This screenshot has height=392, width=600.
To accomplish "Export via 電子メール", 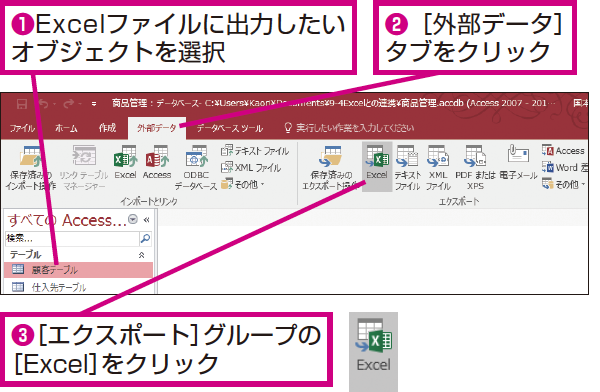I will coord(518,163).
